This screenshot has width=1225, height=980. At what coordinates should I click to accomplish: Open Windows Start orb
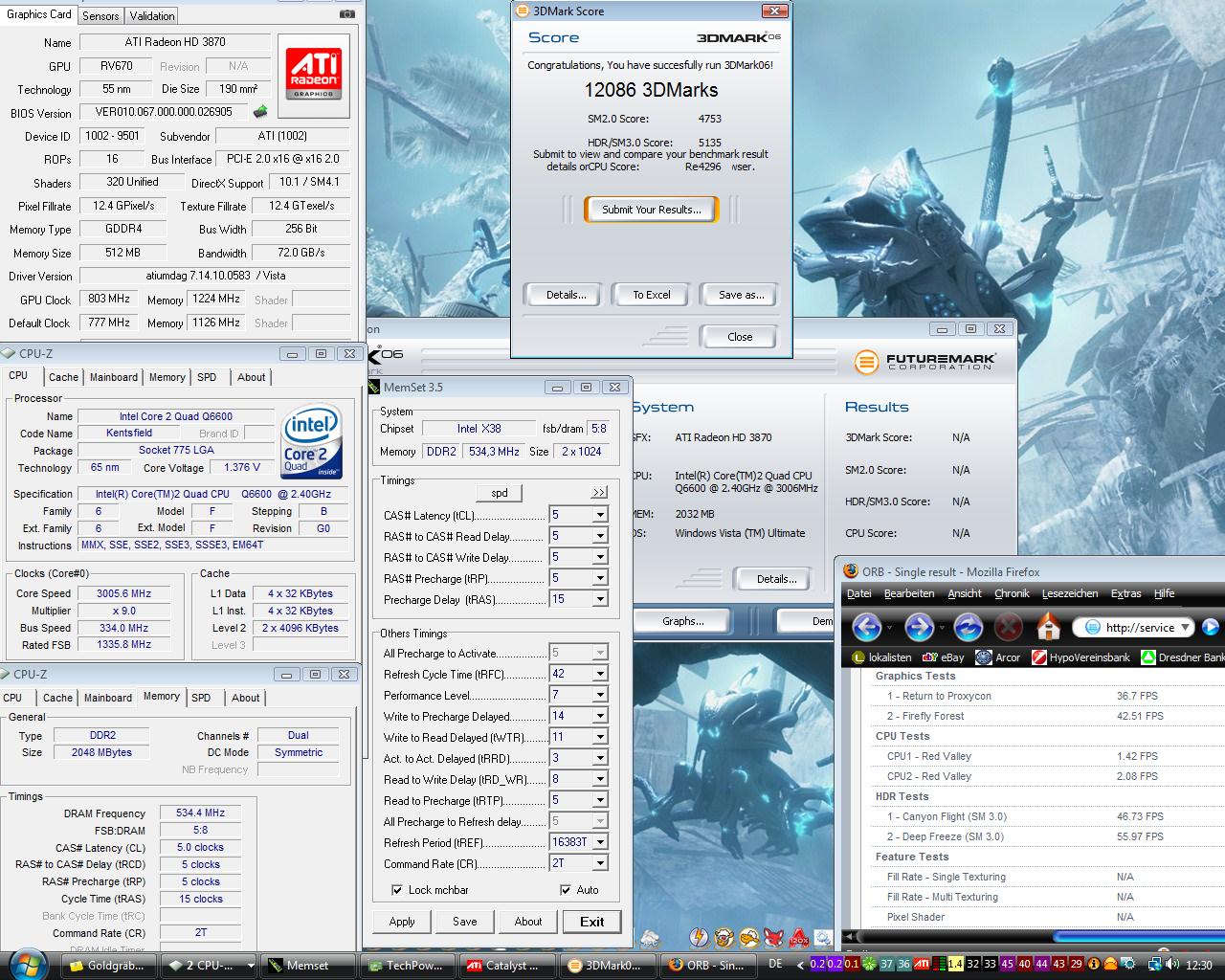29,964
